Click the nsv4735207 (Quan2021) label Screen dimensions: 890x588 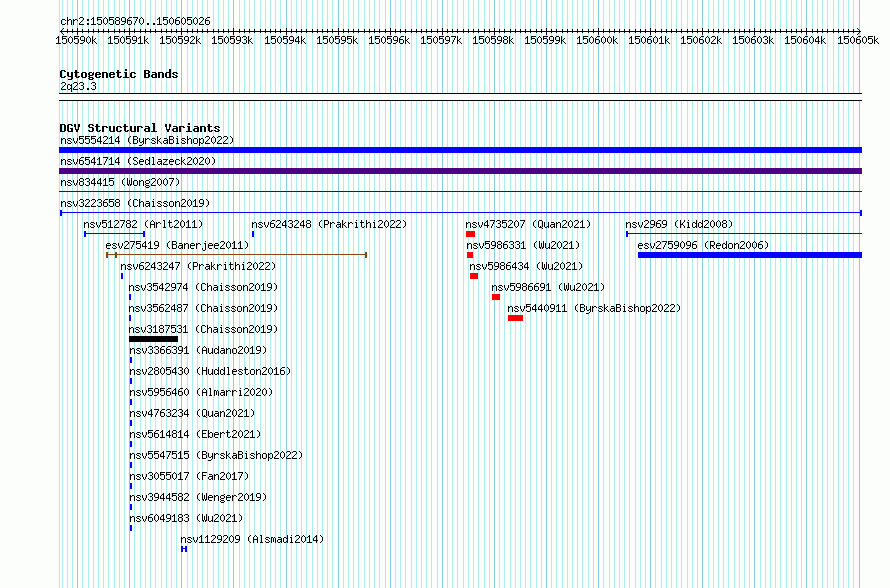528,224
